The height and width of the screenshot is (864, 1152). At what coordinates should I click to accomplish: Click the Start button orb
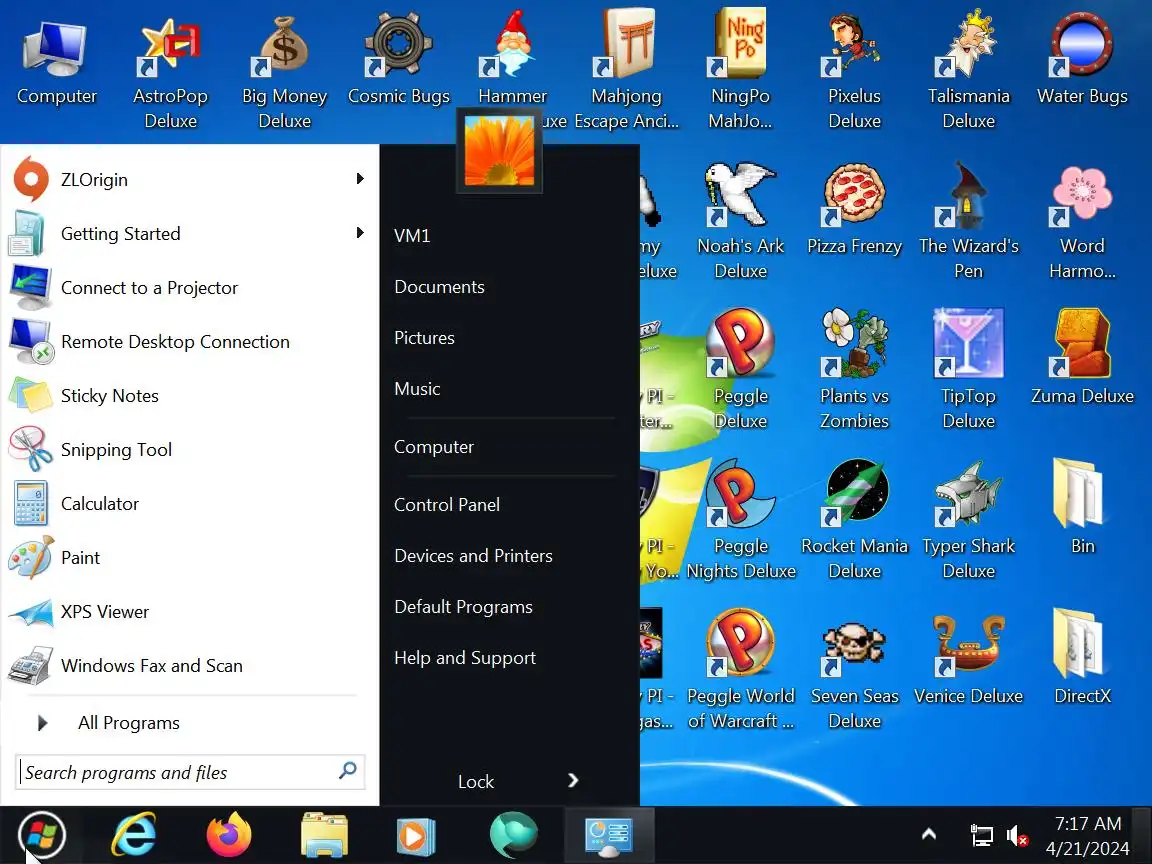click(x=42, y=835)
